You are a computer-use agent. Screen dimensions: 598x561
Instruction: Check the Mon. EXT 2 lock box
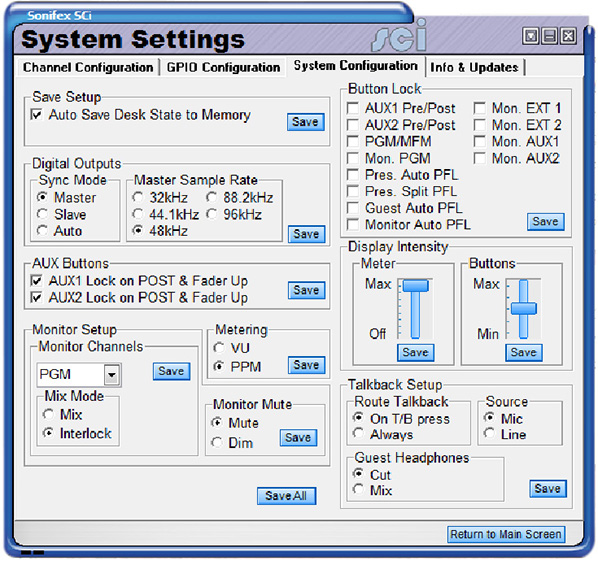click(x=479, y=125)
